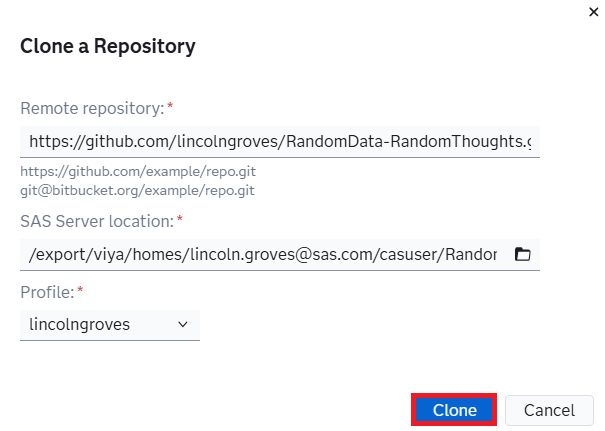The width and height of the screenshot is (605, 431).
Task: Click the required asterisk beside Profile
Action: point(80,290)
